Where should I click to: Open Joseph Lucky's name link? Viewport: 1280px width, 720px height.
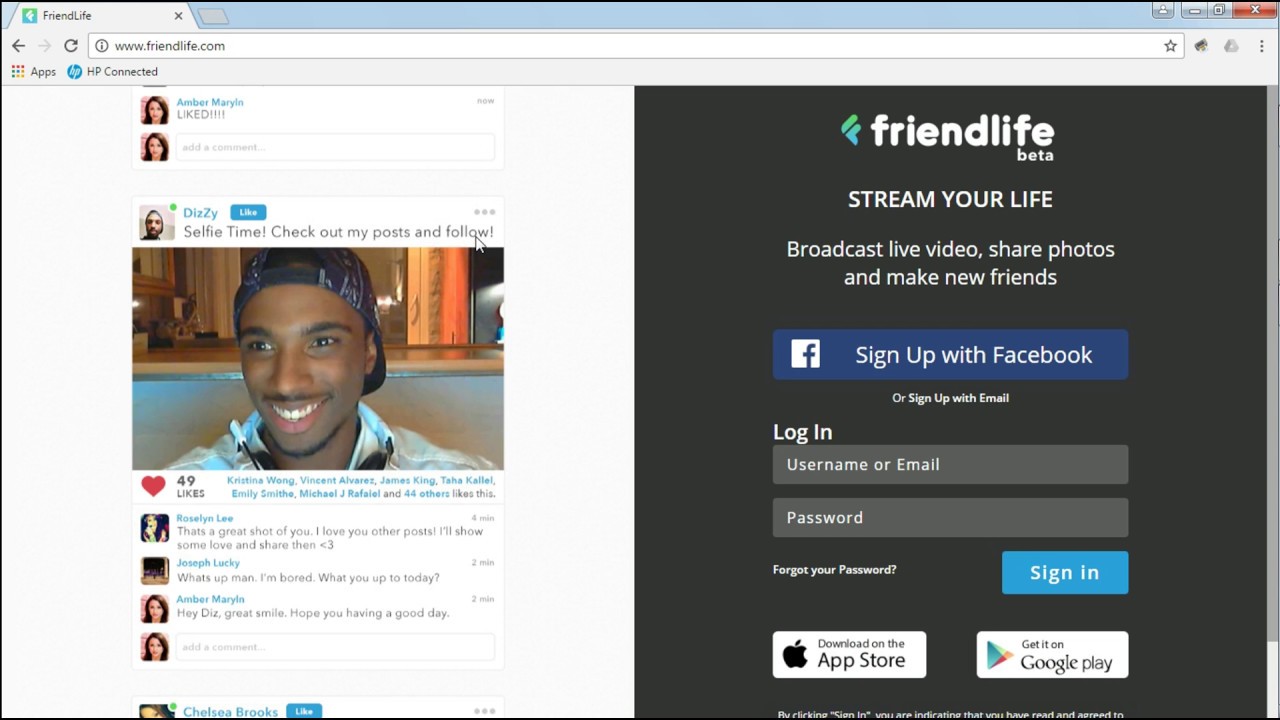click(x=208, y=563)
